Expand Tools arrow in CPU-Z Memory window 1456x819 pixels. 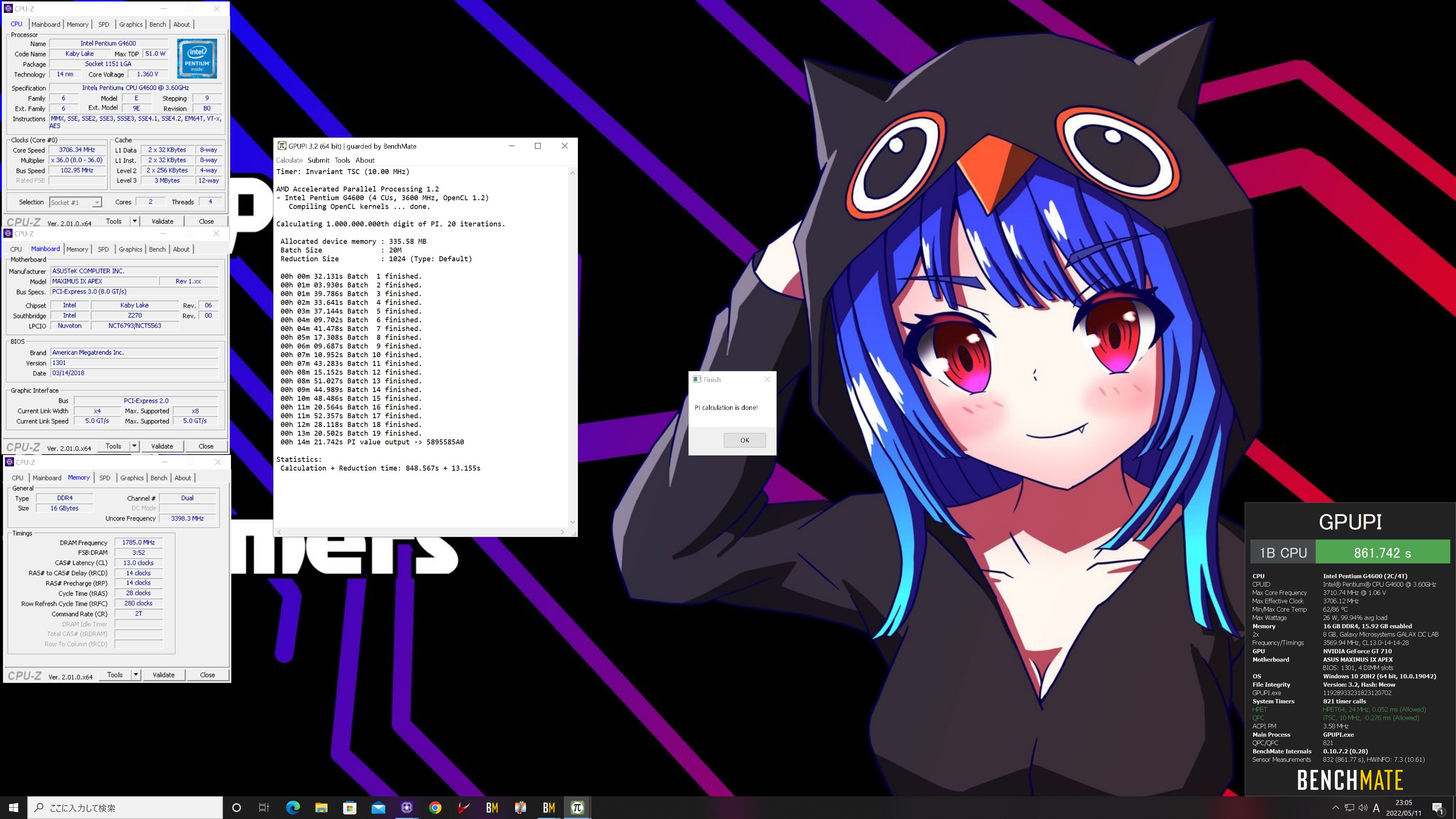136,674
